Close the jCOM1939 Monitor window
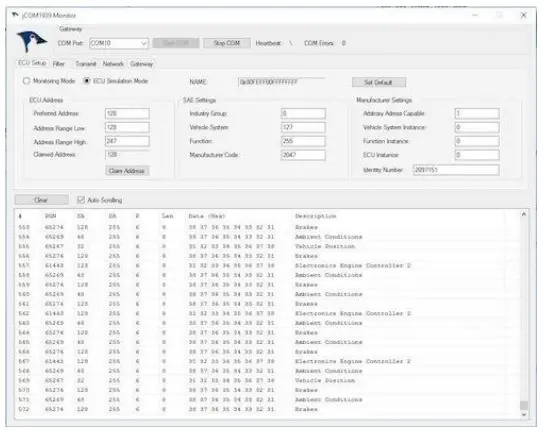 [523, 15]
